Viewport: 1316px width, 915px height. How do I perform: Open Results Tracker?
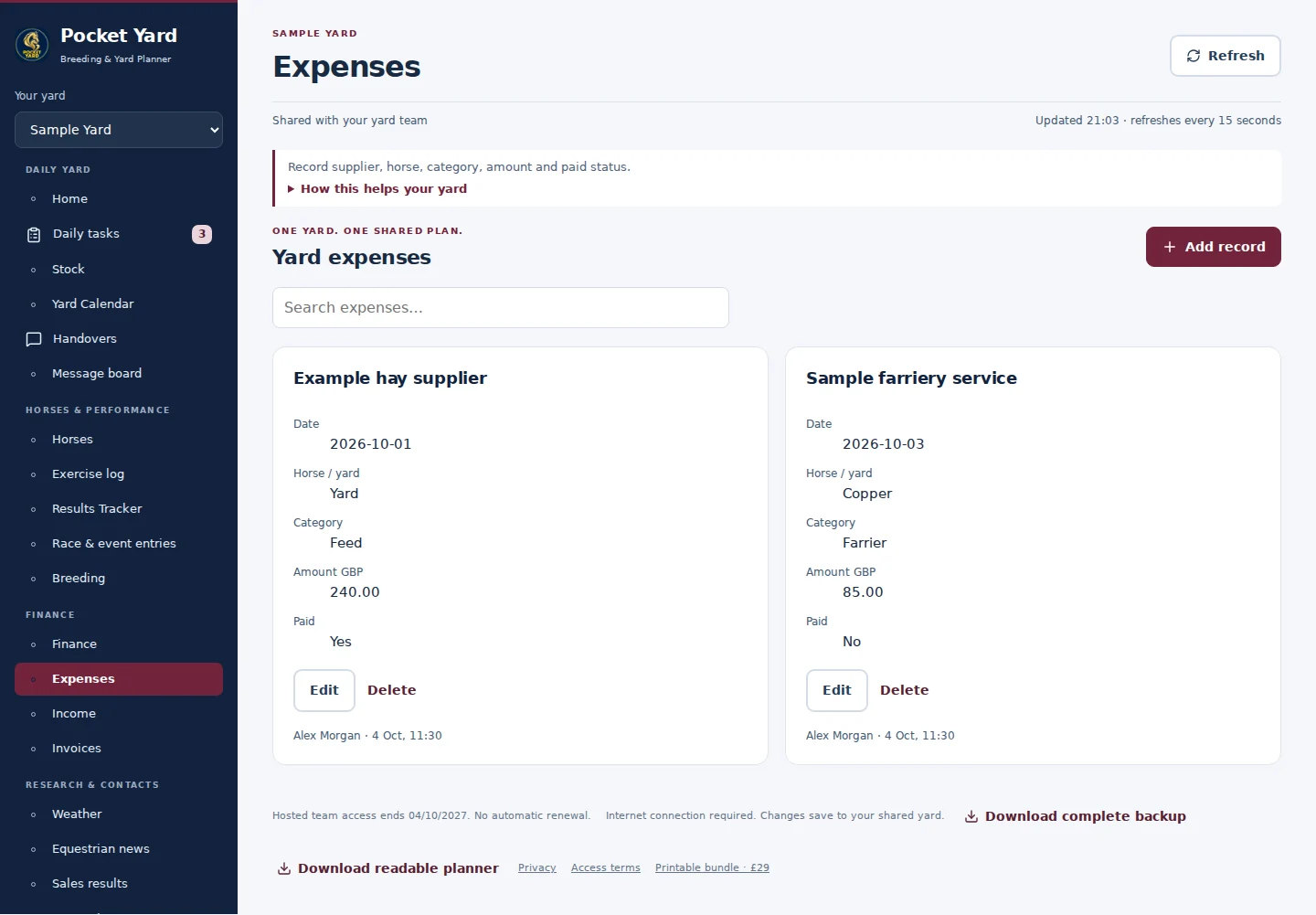click(x=119, y=509)
